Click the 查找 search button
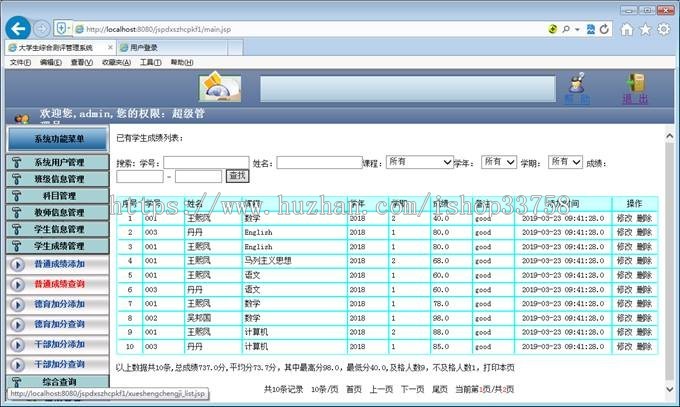This screenshot has width=680, height=407. (x=237, y=176)
